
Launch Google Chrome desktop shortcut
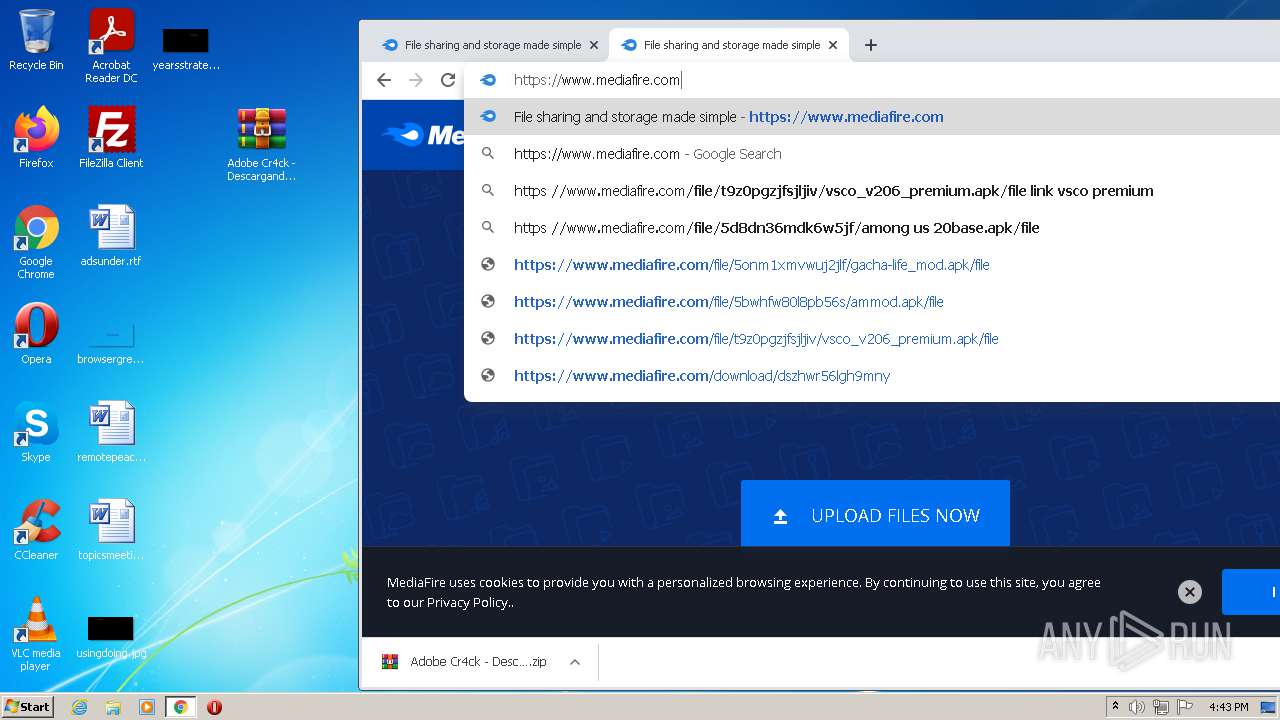[36, 242]
